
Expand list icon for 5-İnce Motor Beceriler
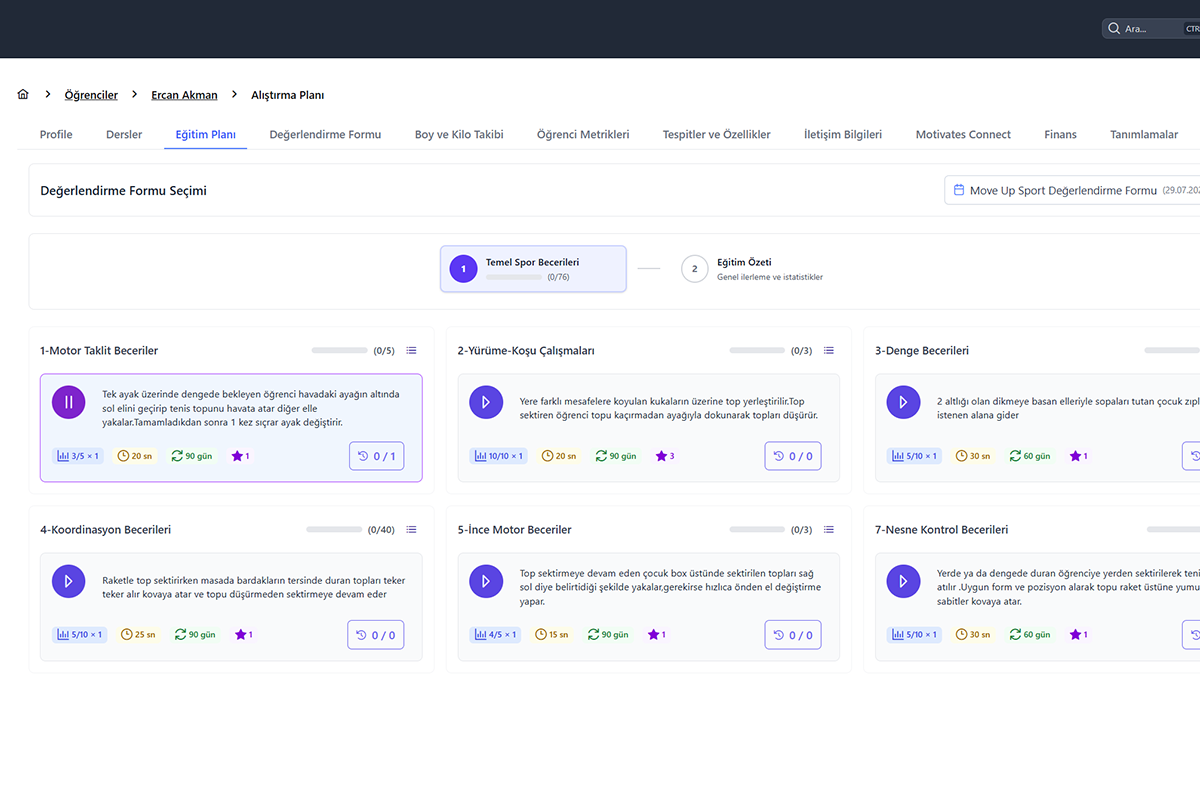829,530
